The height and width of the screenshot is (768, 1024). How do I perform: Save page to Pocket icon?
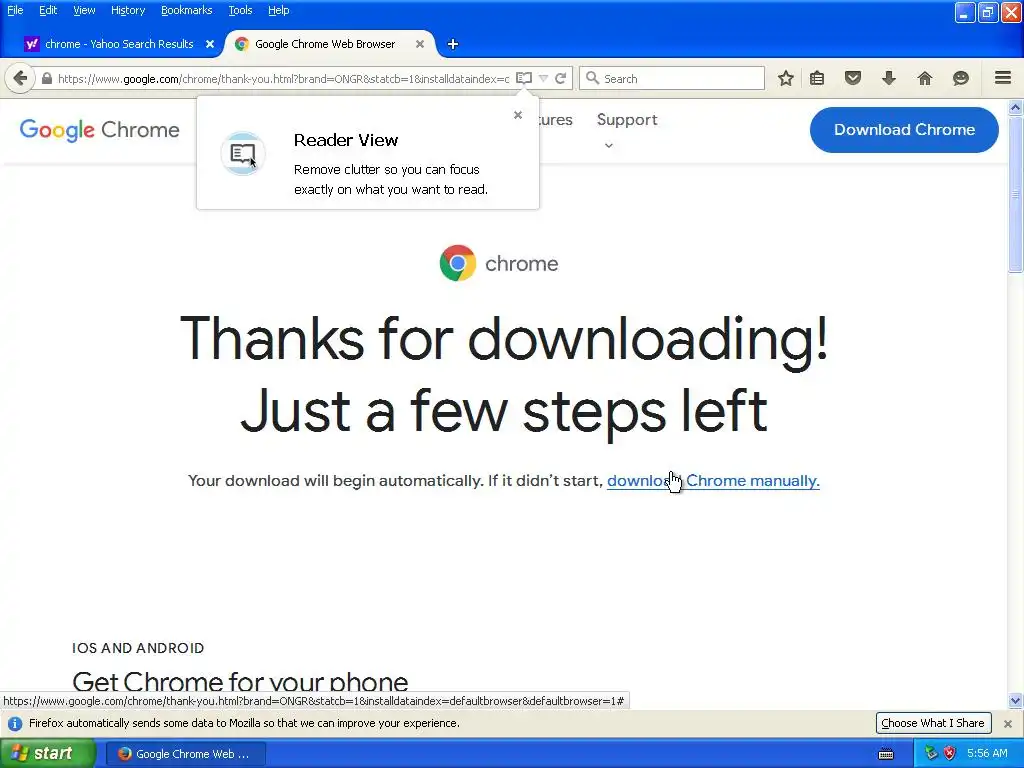(x=853, y=78)
